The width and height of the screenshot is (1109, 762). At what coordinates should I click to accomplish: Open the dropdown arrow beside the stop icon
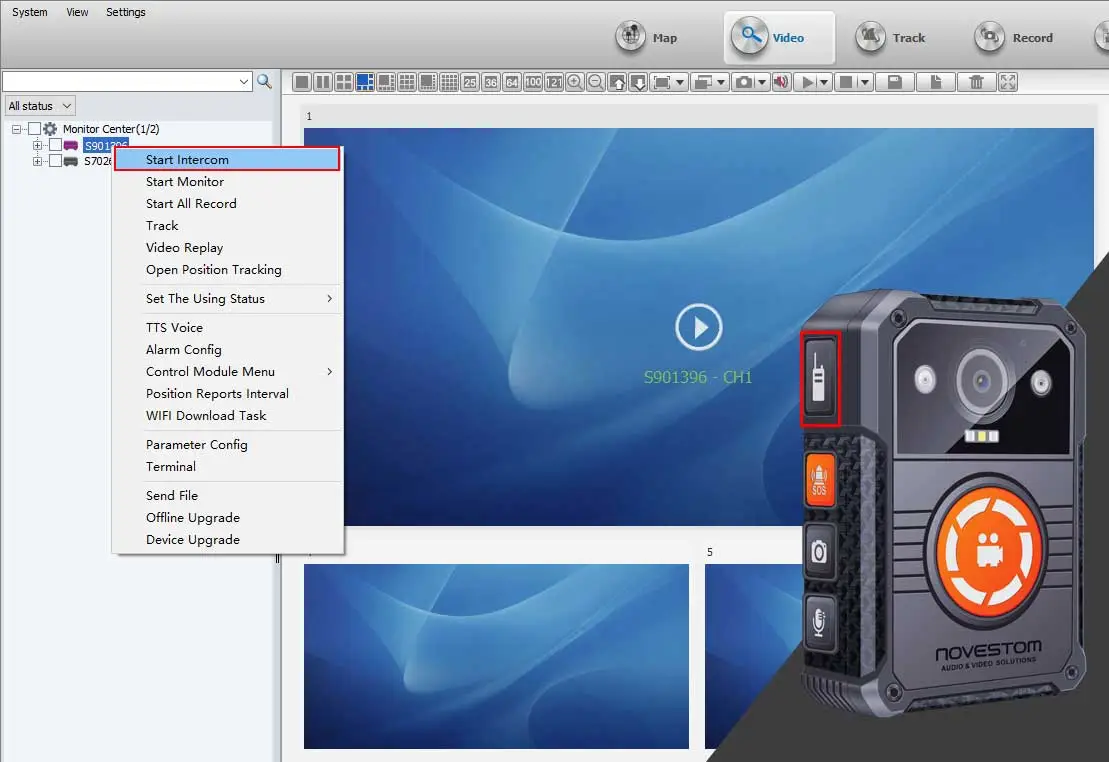click(864, 82)
